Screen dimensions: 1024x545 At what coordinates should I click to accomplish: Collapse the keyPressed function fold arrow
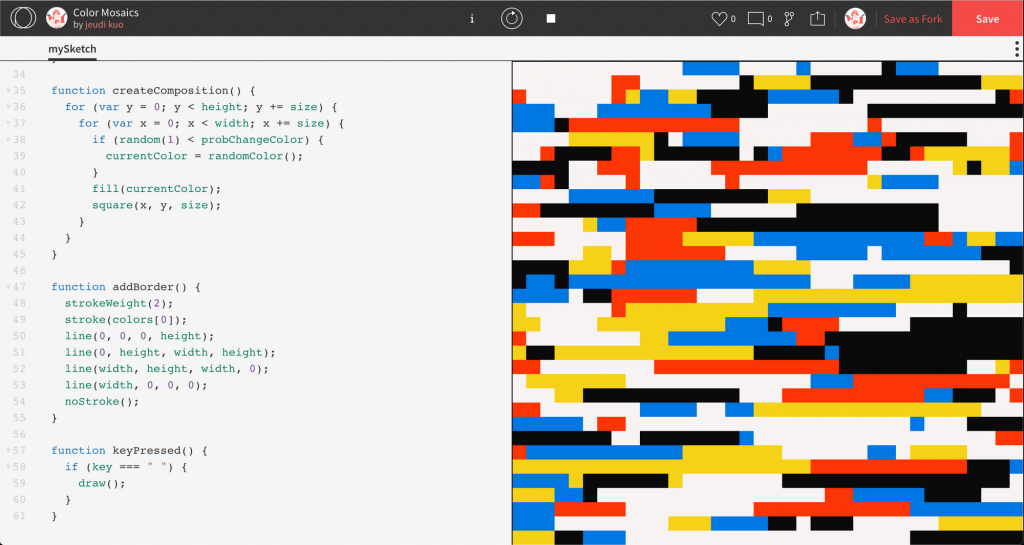(x=8, y=450)
